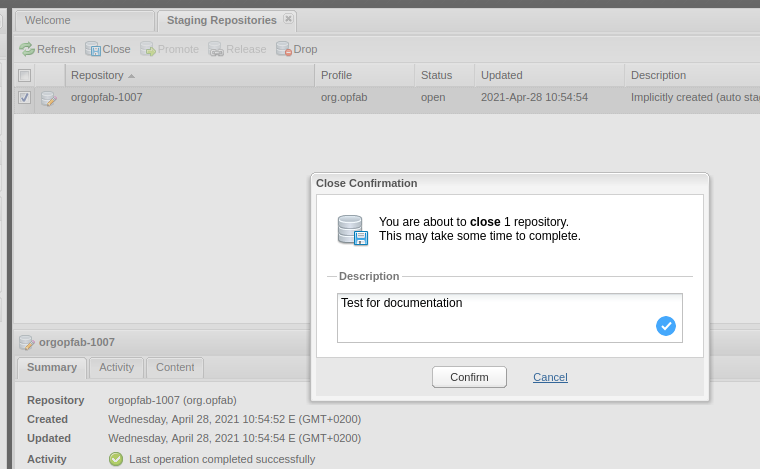This screenshot has width=760, height=469.
Task: Click the green success icon beside Activity
Action: (x=116, y=459)
